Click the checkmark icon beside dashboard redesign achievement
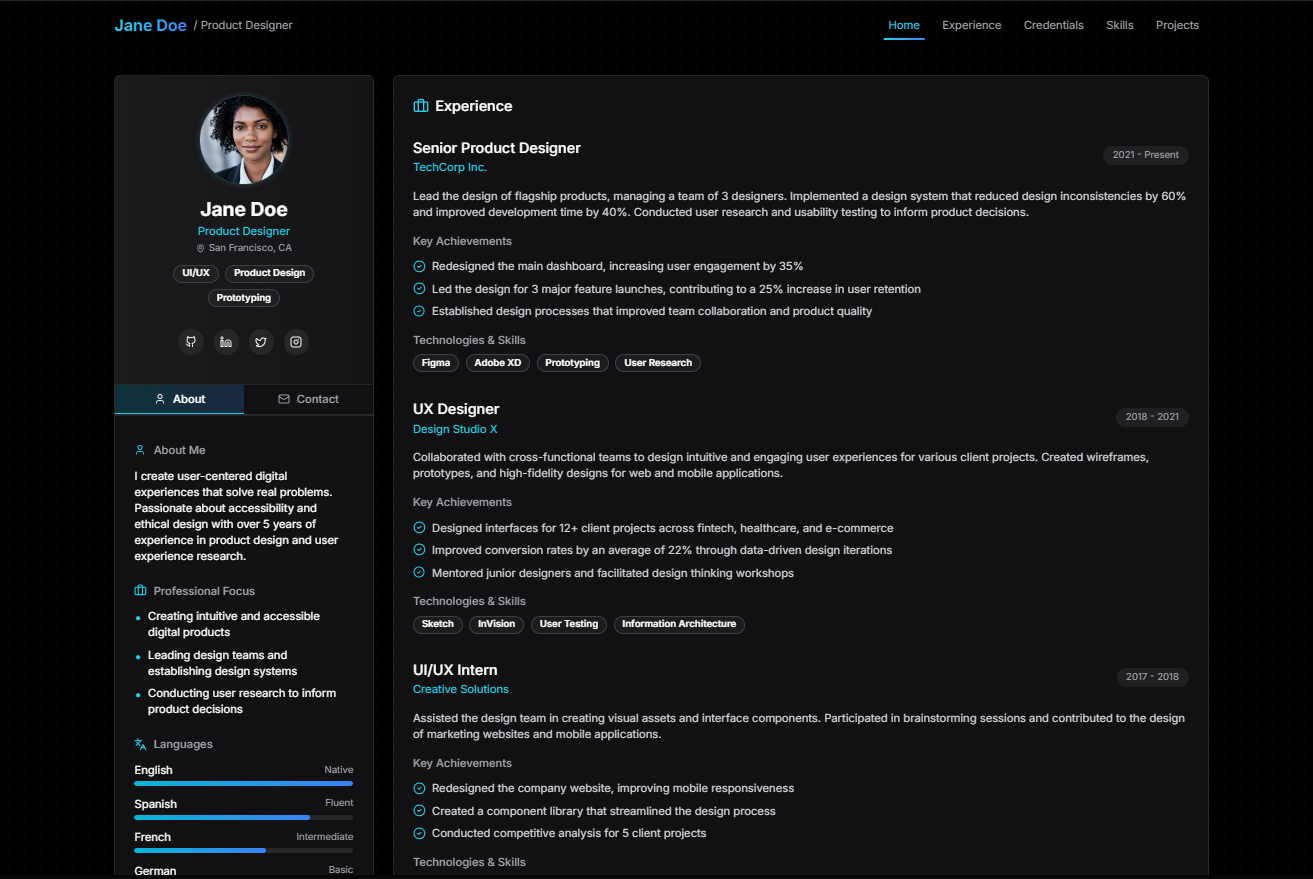 pos(418,266)
